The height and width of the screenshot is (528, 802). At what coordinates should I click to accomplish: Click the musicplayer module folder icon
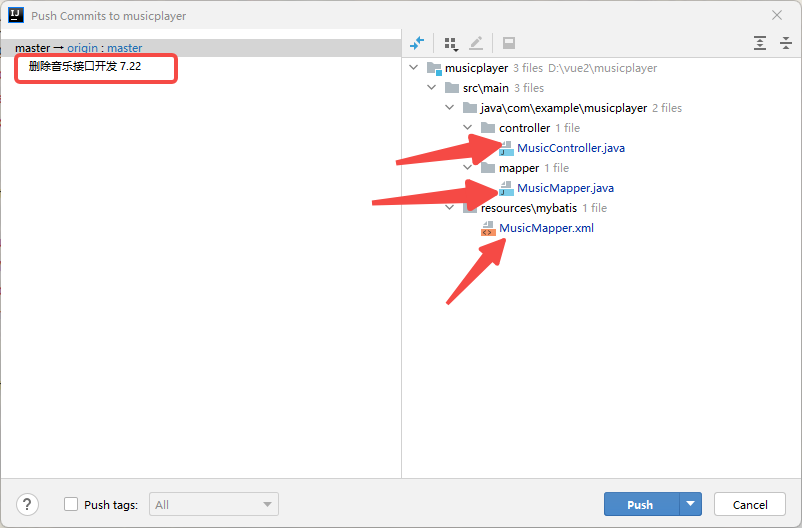(x=434, y=68)
